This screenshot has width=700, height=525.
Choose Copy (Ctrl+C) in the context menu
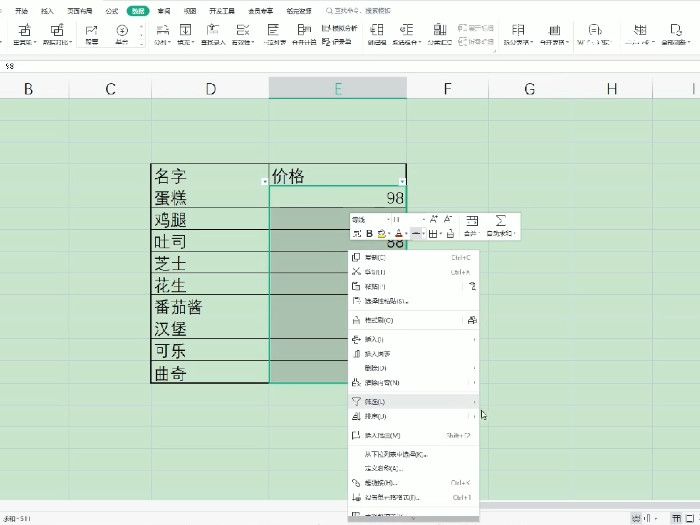pyautogui.click(x=413, y=258)
